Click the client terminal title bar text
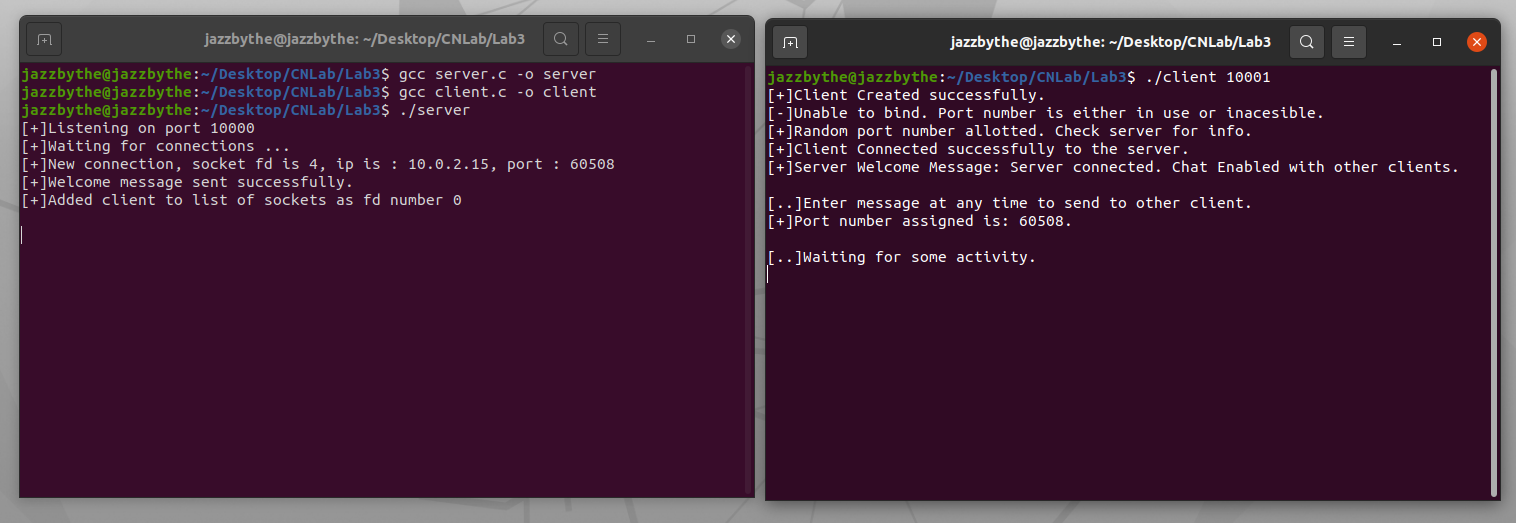This screenshot has width=1516, height=523. 1111,42
